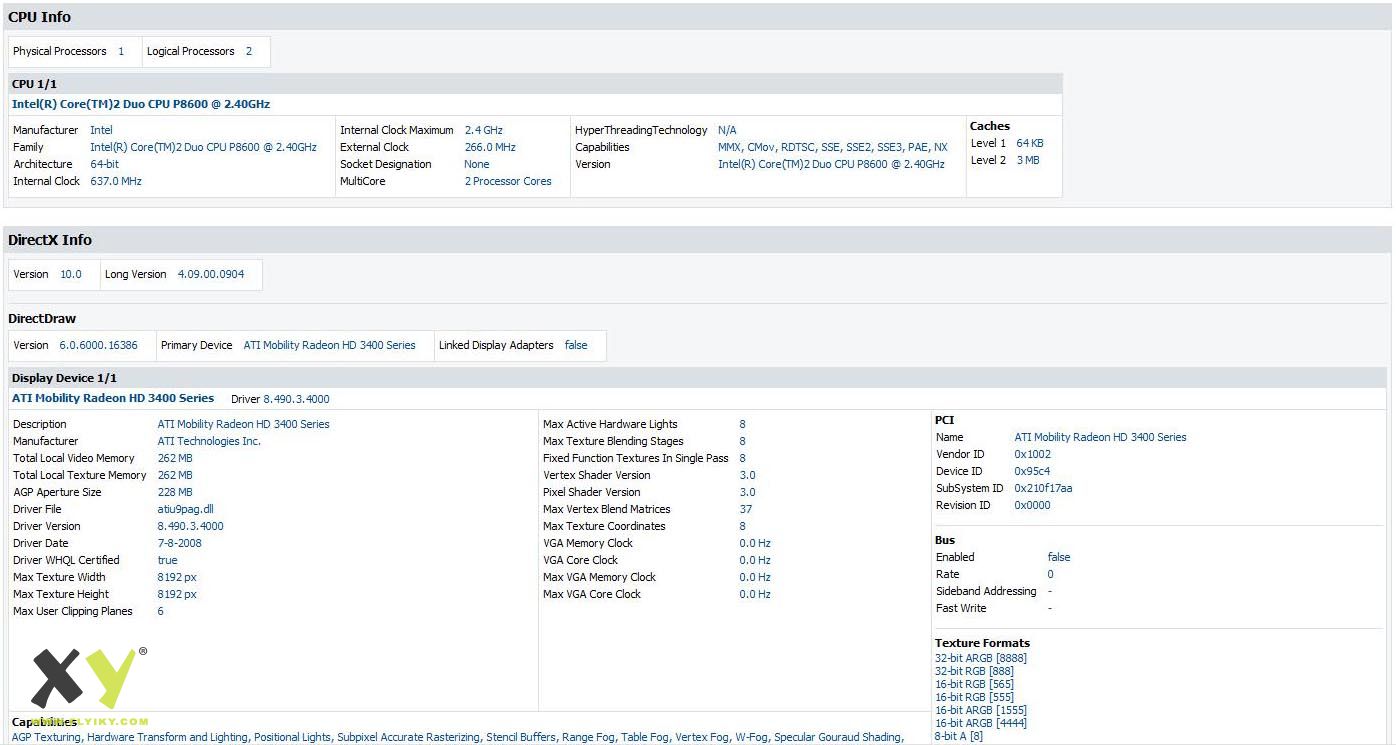Select the DirectX Version value 10.0

[x=71, y=274]
